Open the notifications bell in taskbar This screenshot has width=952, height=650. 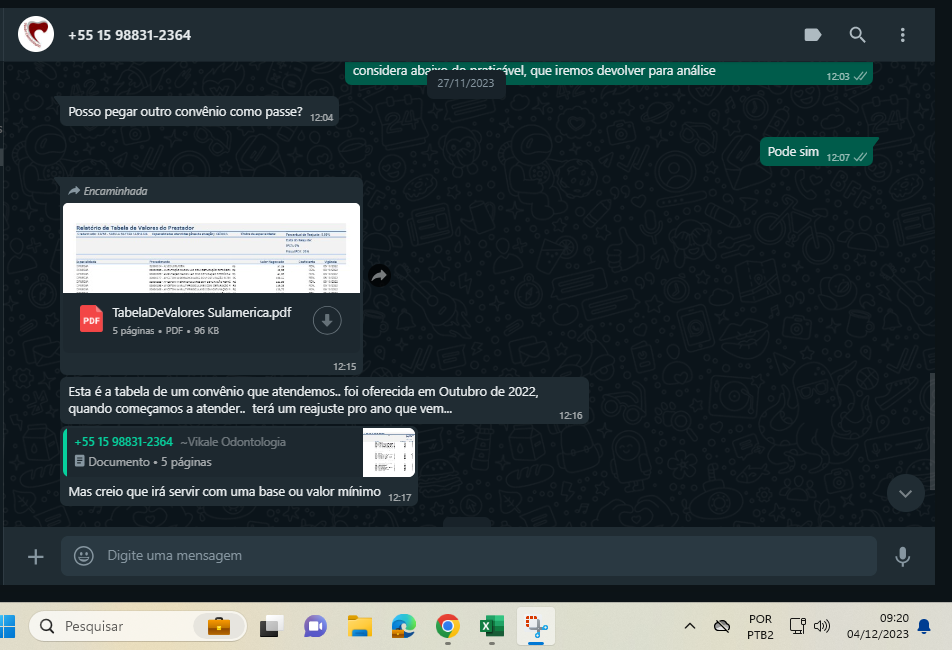(x=924, y=627)
